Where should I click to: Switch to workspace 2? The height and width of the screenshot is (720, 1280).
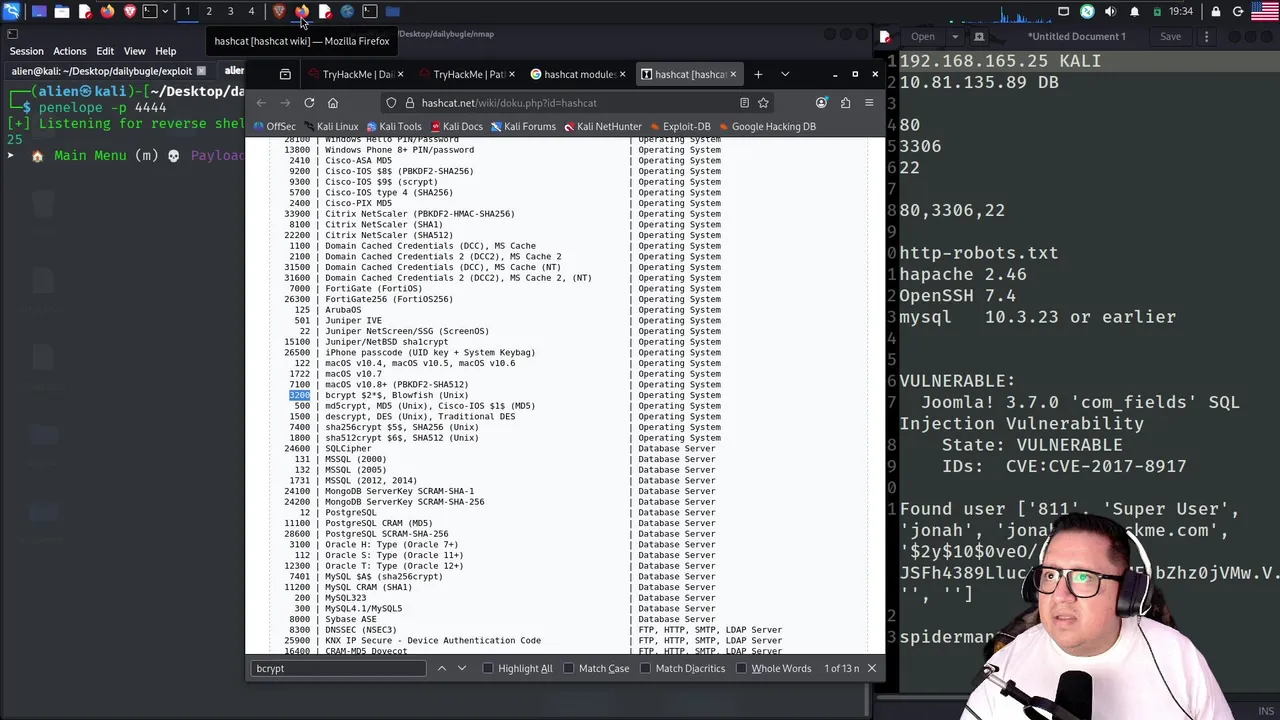(209, 11)
